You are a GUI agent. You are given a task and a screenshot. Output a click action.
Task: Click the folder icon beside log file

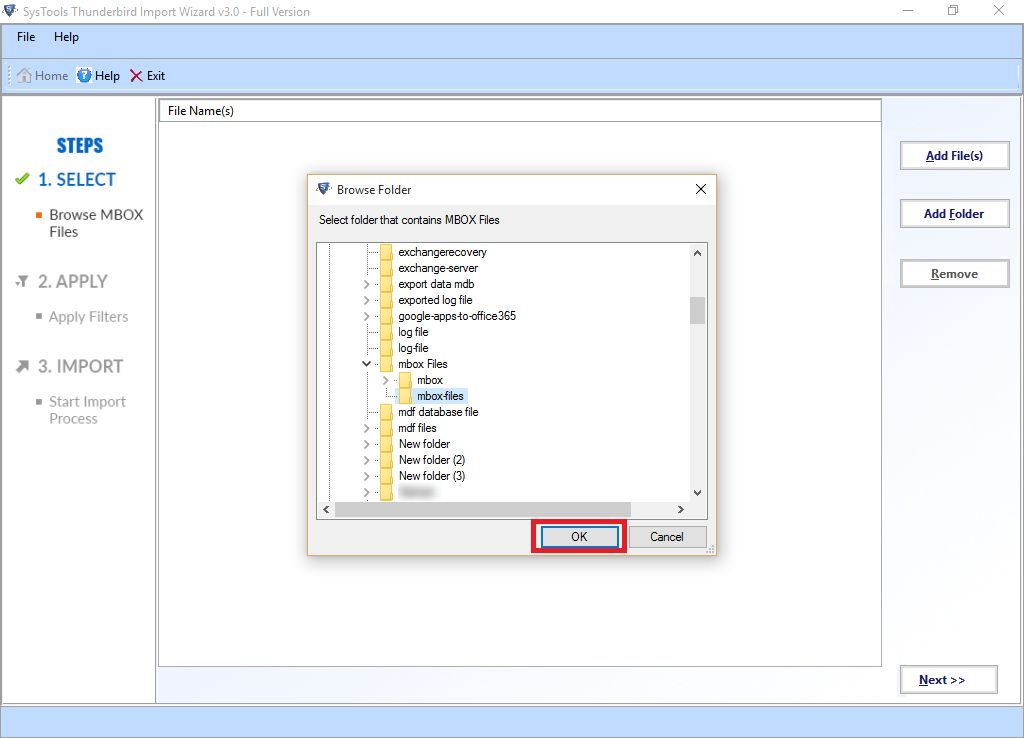[387, 332]
